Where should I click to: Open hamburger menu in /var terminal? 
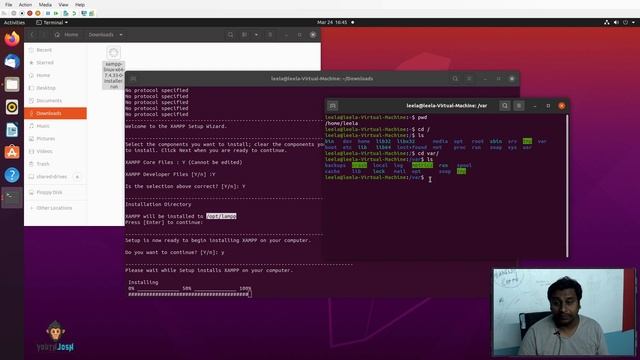519,106
